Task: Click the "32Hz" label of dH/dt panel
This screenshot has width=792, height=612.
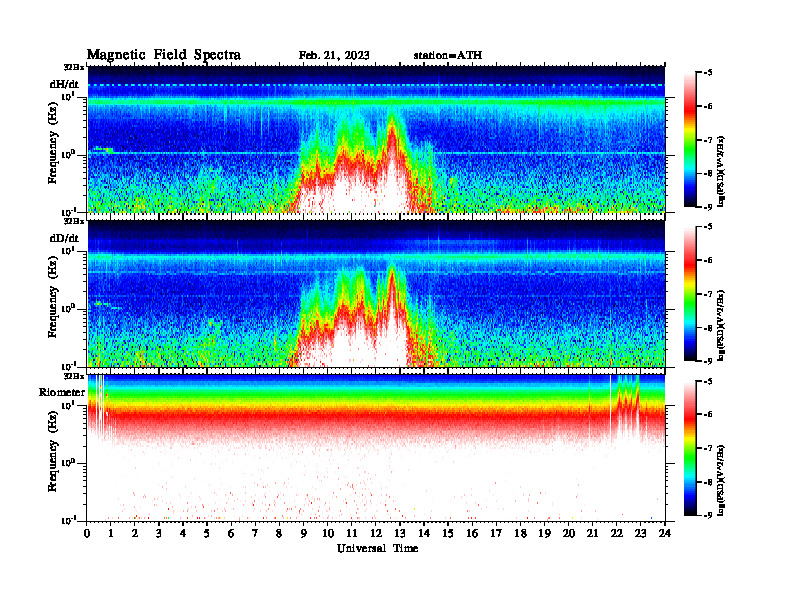Action: point(74,67)
